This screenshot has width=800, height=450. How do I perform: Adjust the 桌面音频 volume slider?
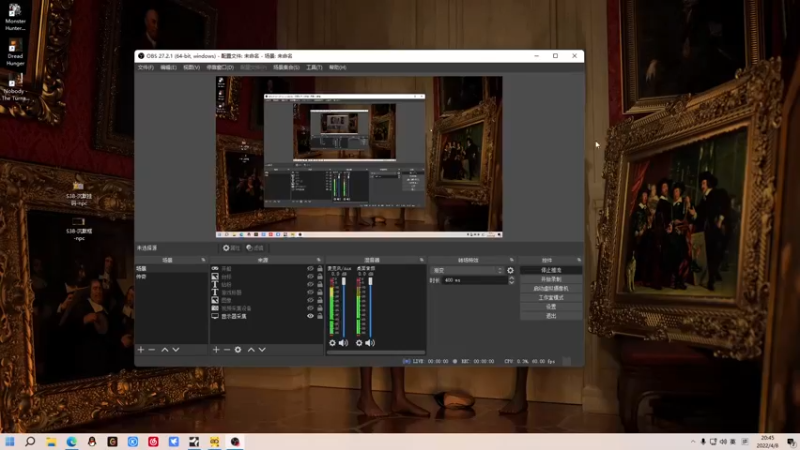tap(370, 305)
